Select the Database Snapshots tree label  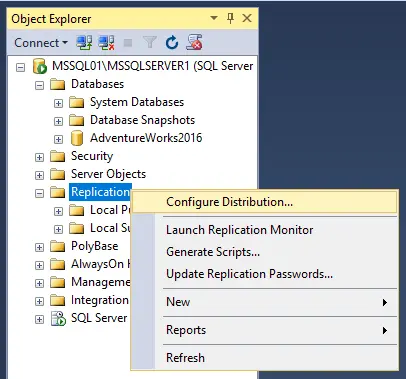point(142,120)
